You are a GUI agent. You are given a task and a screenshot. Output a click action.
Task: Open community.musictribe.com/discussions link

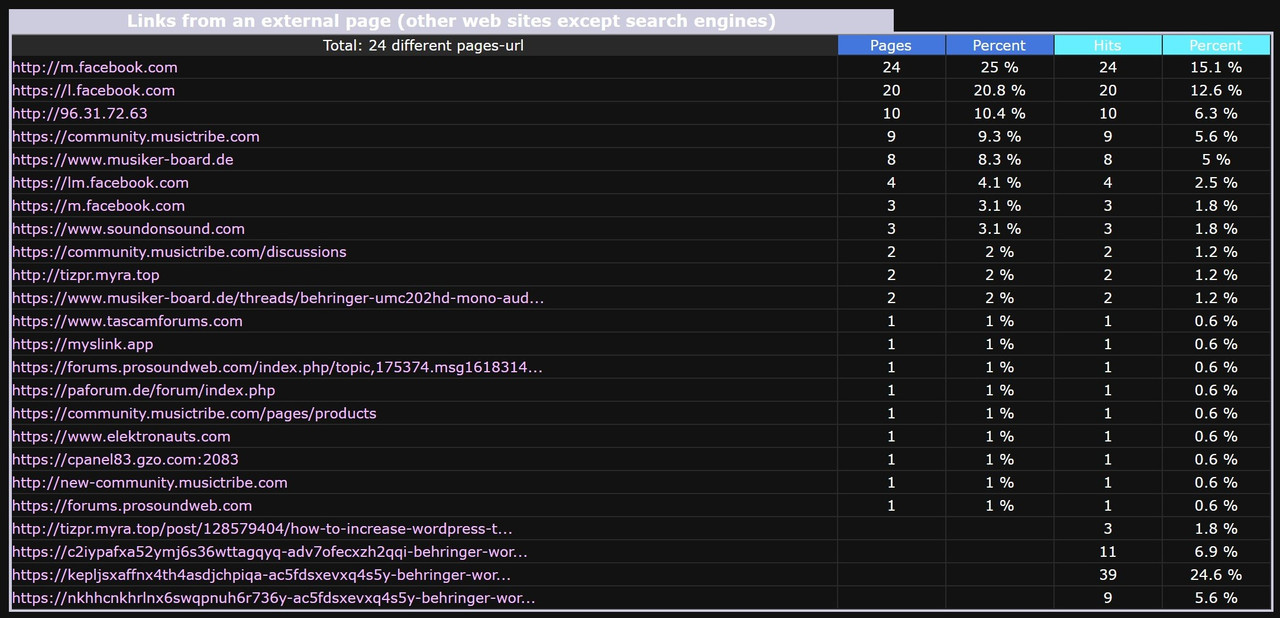179,251
